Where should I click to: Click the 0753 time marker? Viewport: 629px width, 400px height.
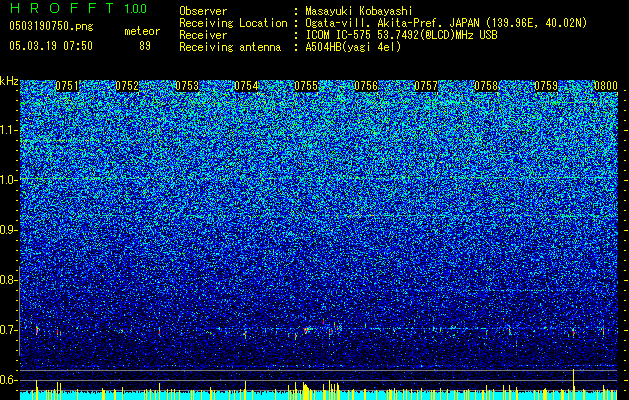coord(187,86)
